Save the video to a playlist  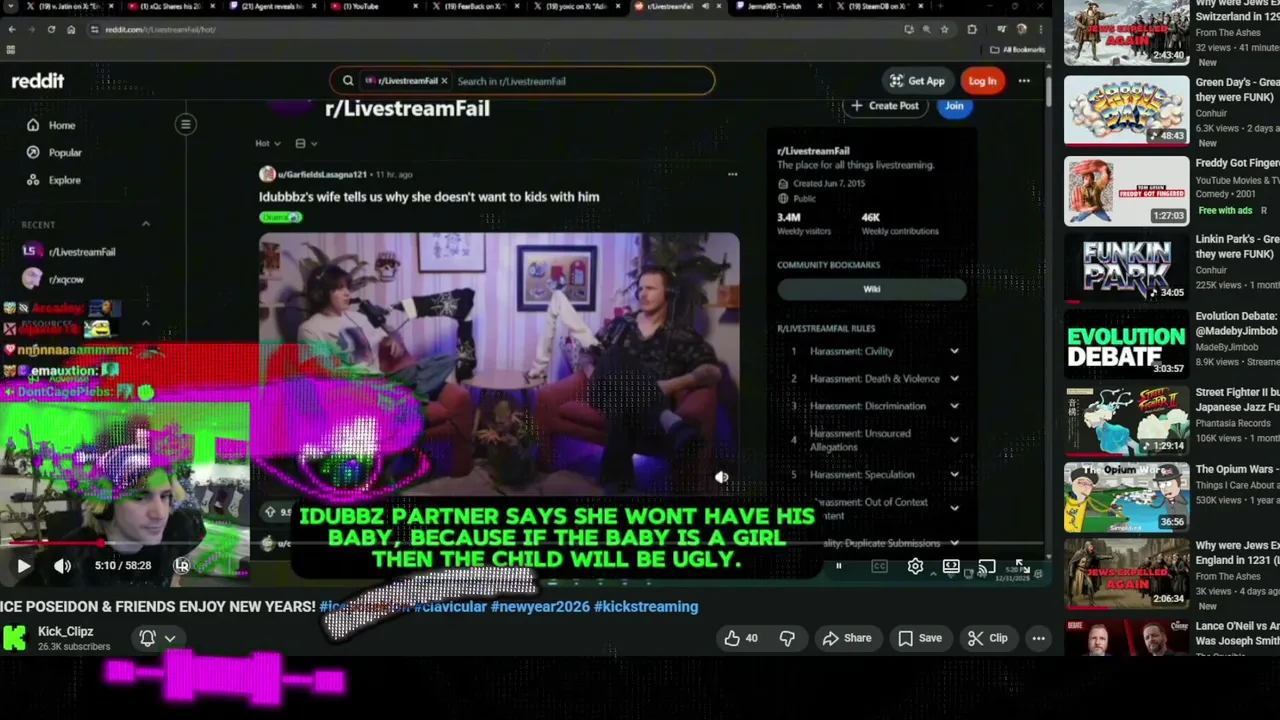tap(919, 638)
